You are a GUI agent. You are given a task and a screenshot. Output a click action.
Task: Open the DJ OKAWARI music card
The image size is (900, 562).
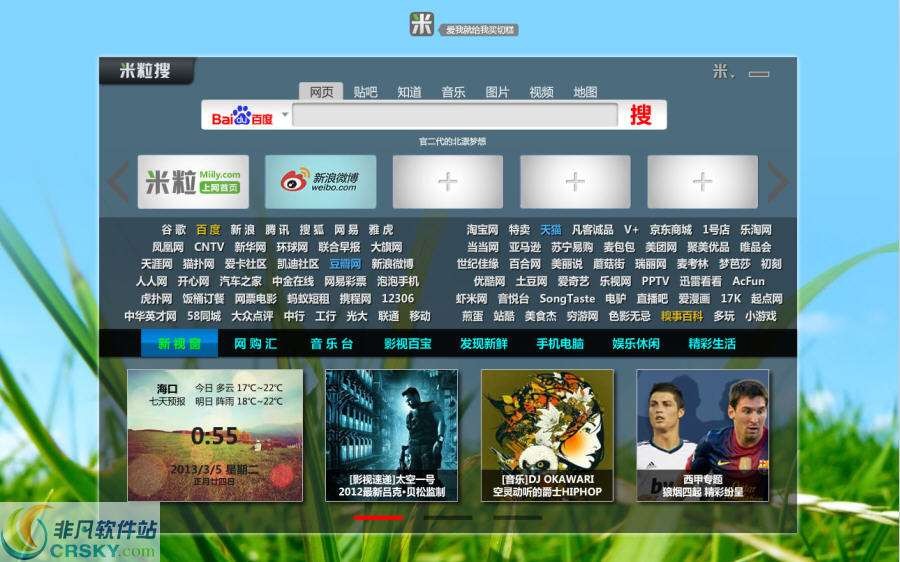coord(547,435)
